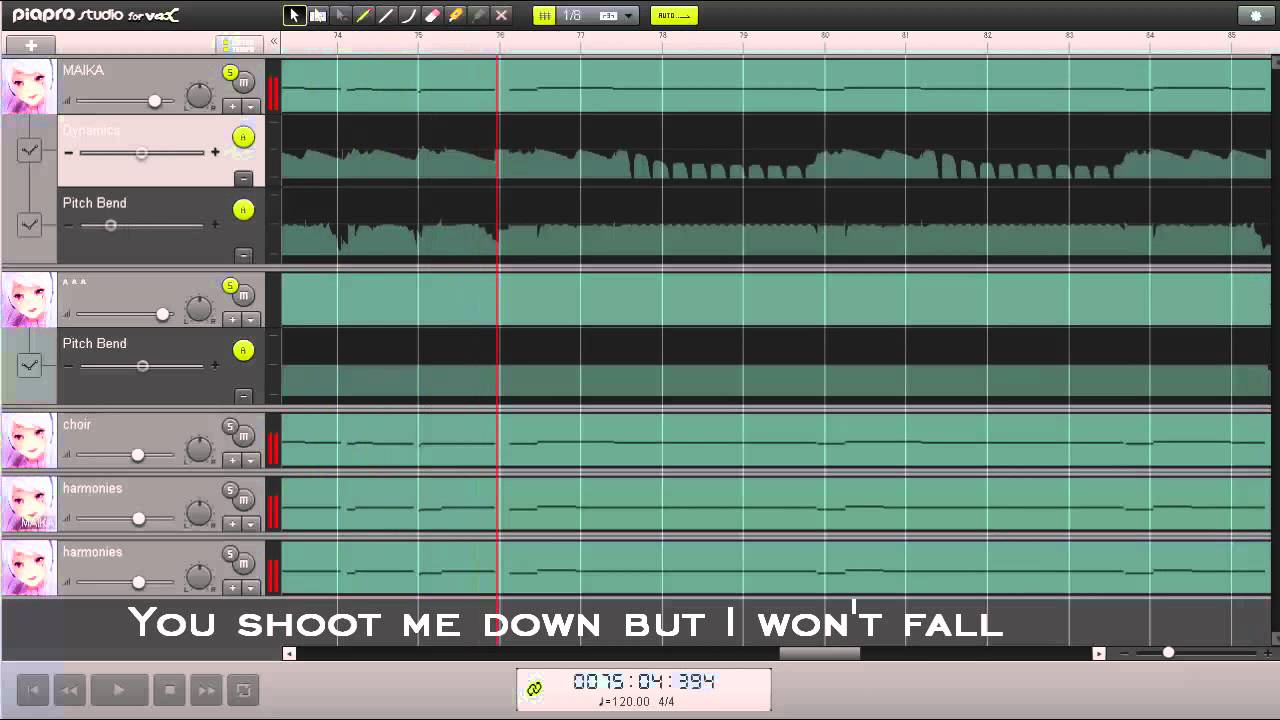Viewport: 1280px width, 720px height.
Task: Adjust the MAIKA track volume slider
Action: point(154,101)
